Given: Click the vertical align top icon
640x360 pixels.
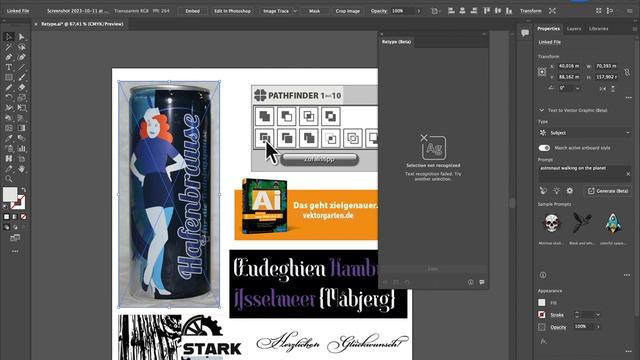Looking at the screenshot, I should tap(487, 11).
